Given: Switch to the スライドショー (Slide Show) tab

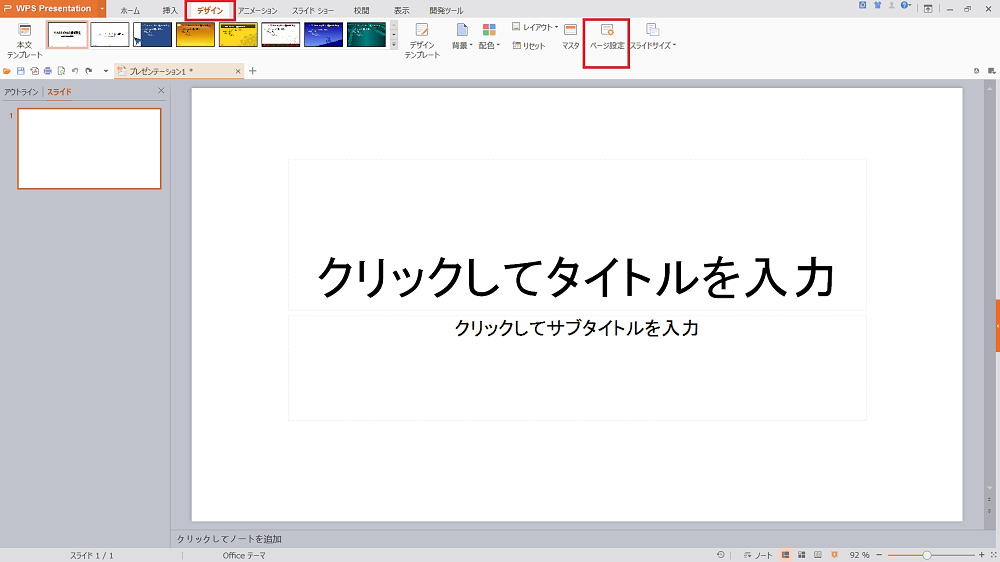Looking at the screenshot, I should tap(312, 11).
